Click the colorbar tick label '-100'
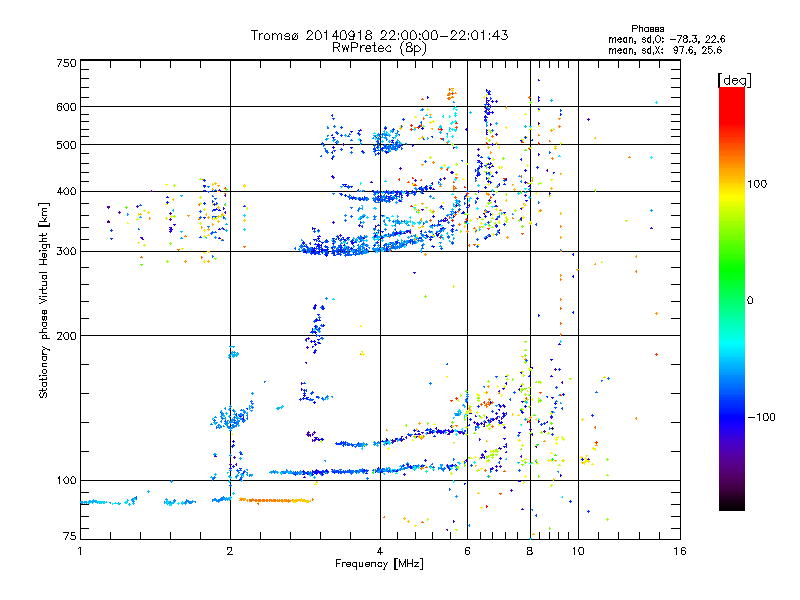This screenshot has width=800, height=600. pos(762,417)
